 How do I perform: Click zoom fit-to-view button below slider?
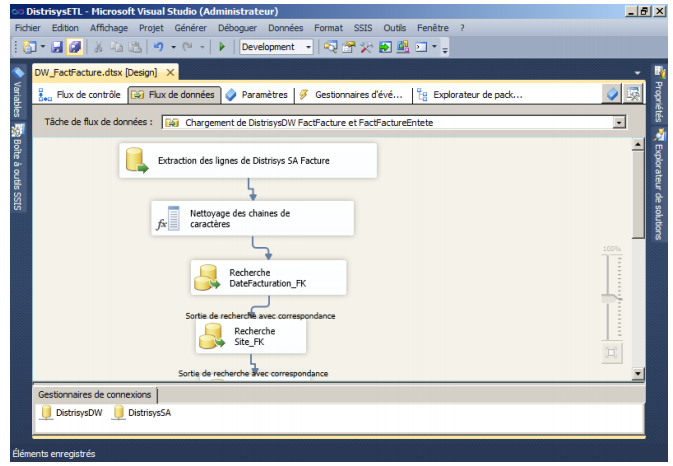[x=611, y=352]
